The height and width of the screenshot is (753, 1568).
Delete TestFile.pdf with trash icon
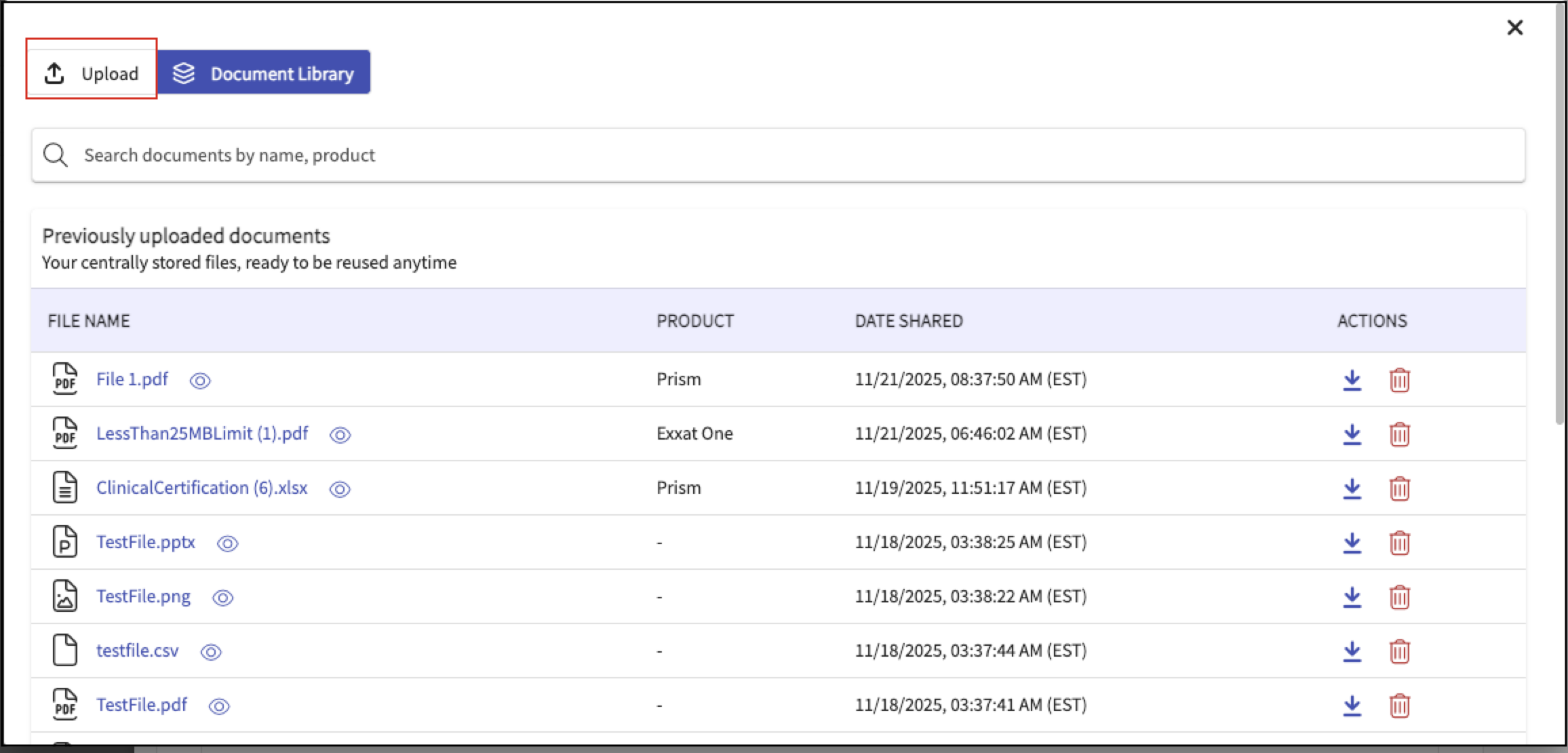1399,706
